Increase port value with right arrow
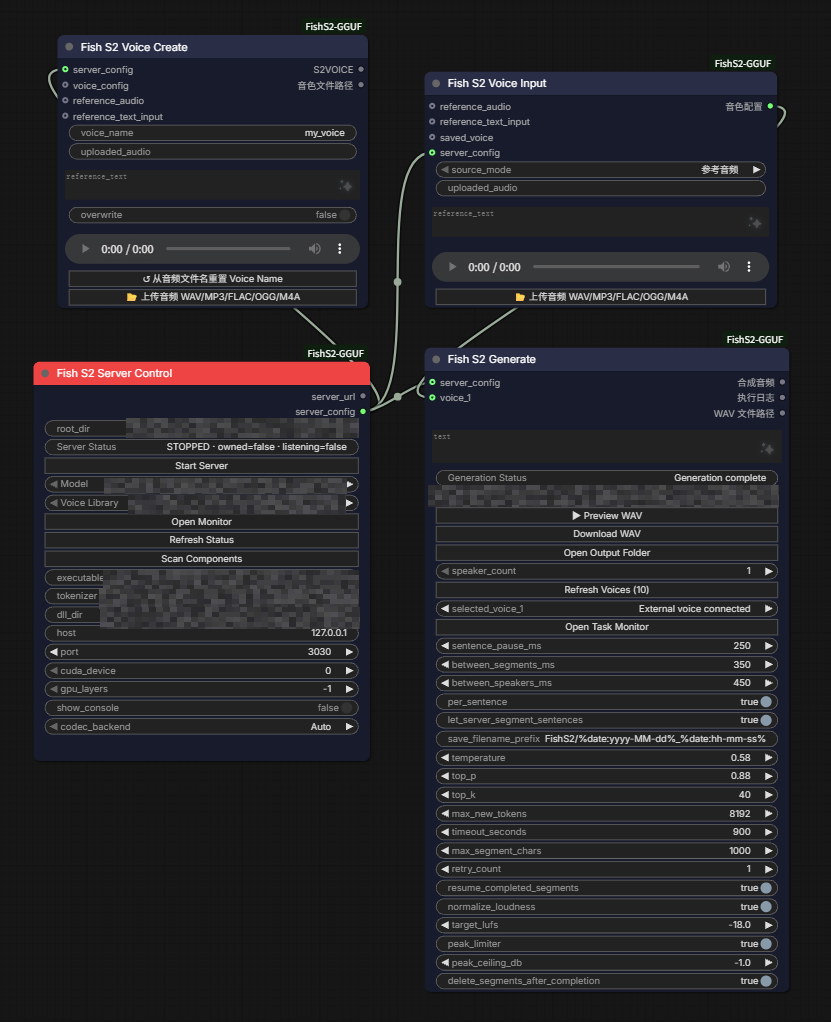The height and width of the screenshot is (1022, 831). (x=349, y=652)
